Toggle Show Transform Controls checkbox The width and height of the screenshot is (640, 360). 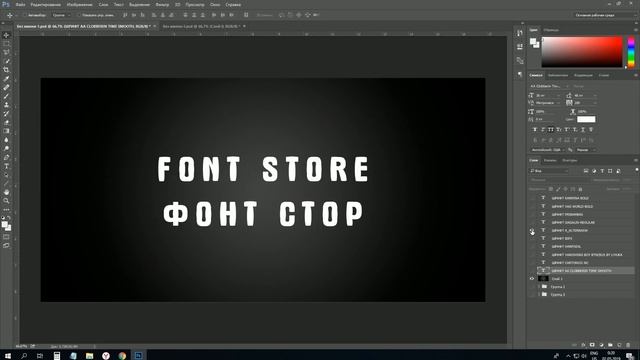click(x=79, y=15)
